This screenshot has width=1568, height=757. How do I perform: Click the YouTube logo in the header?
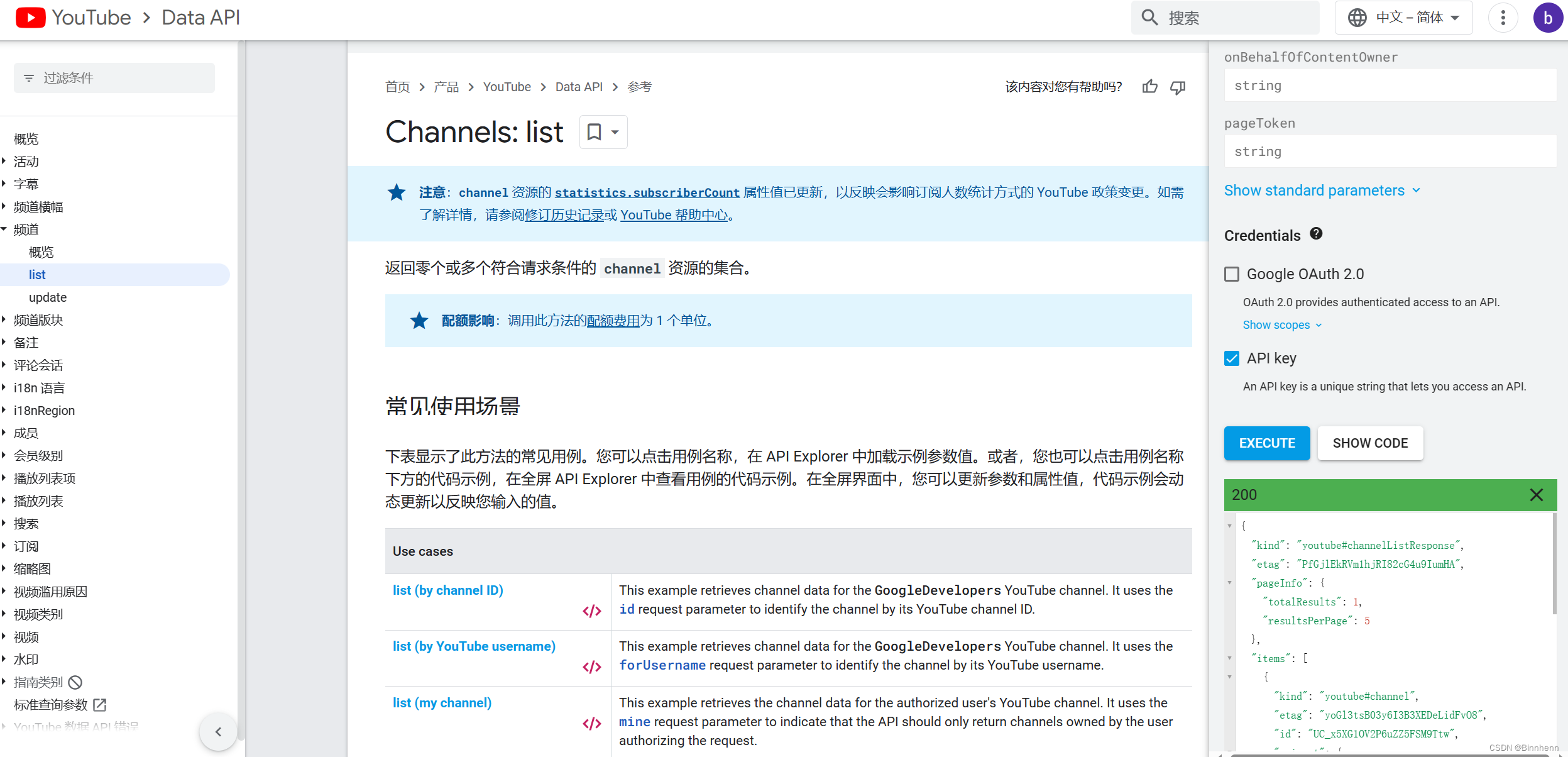[31, 18]
